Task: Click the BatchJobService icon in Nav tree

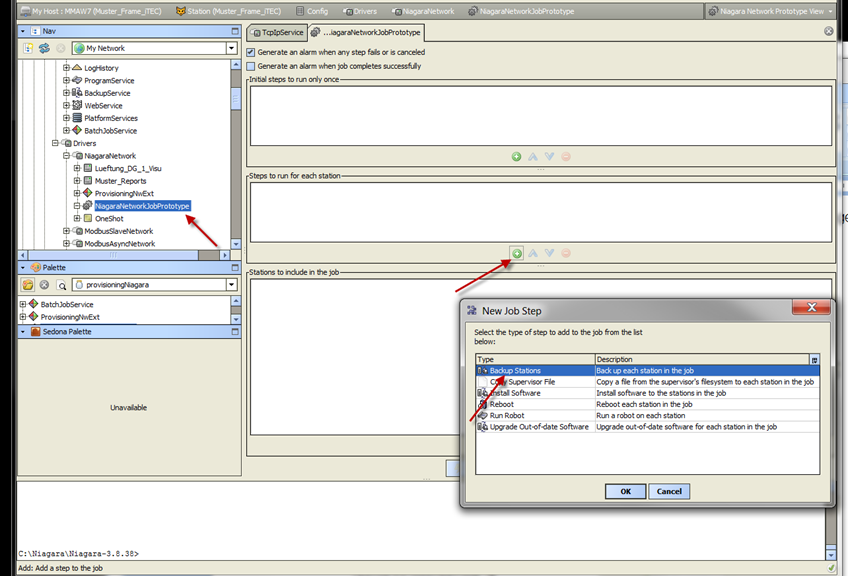Action: pyautogui.click(x=77, y=130)
